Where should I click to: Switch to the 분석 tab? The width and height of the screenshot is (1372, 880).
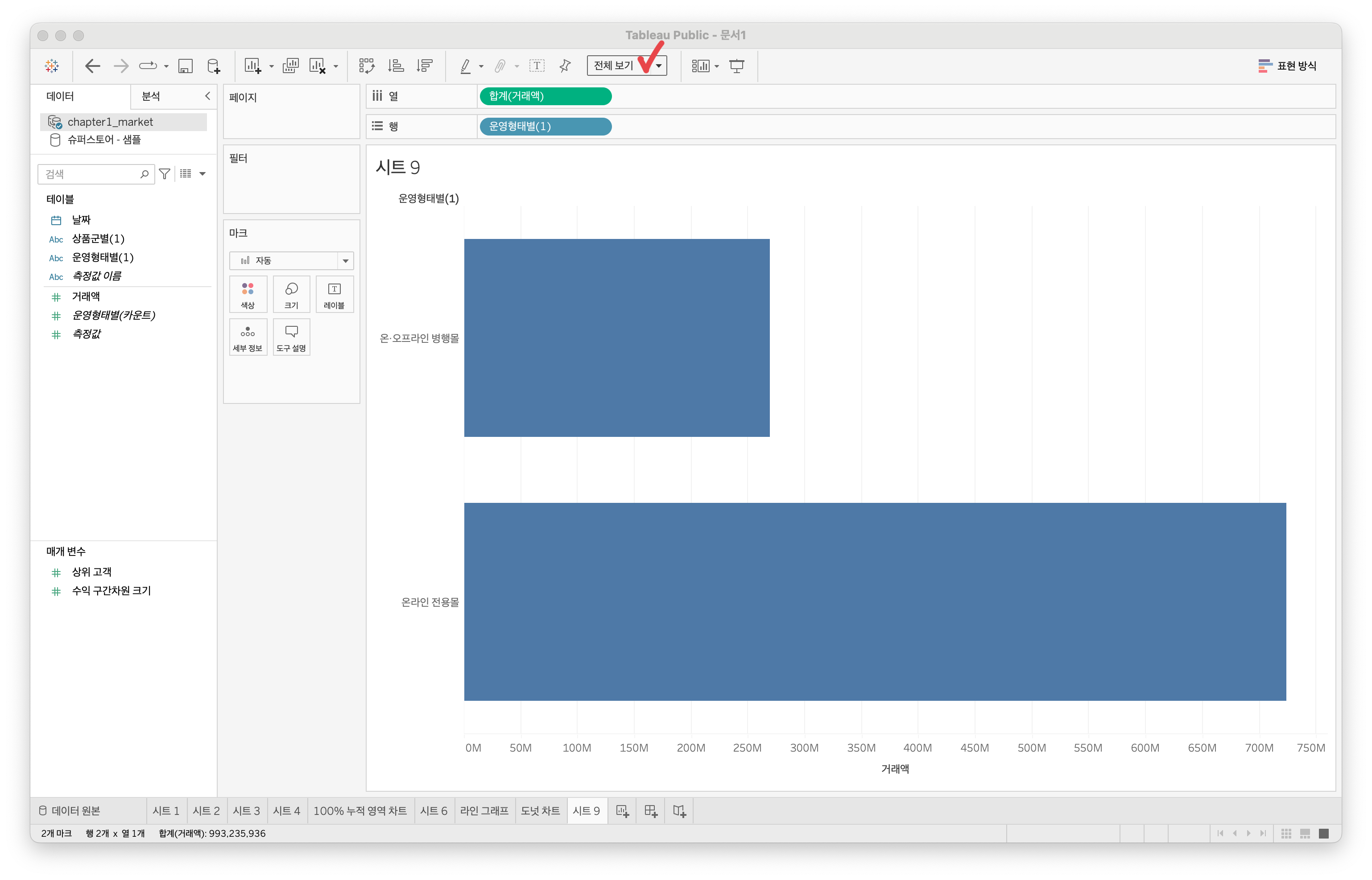click(151, 96)
